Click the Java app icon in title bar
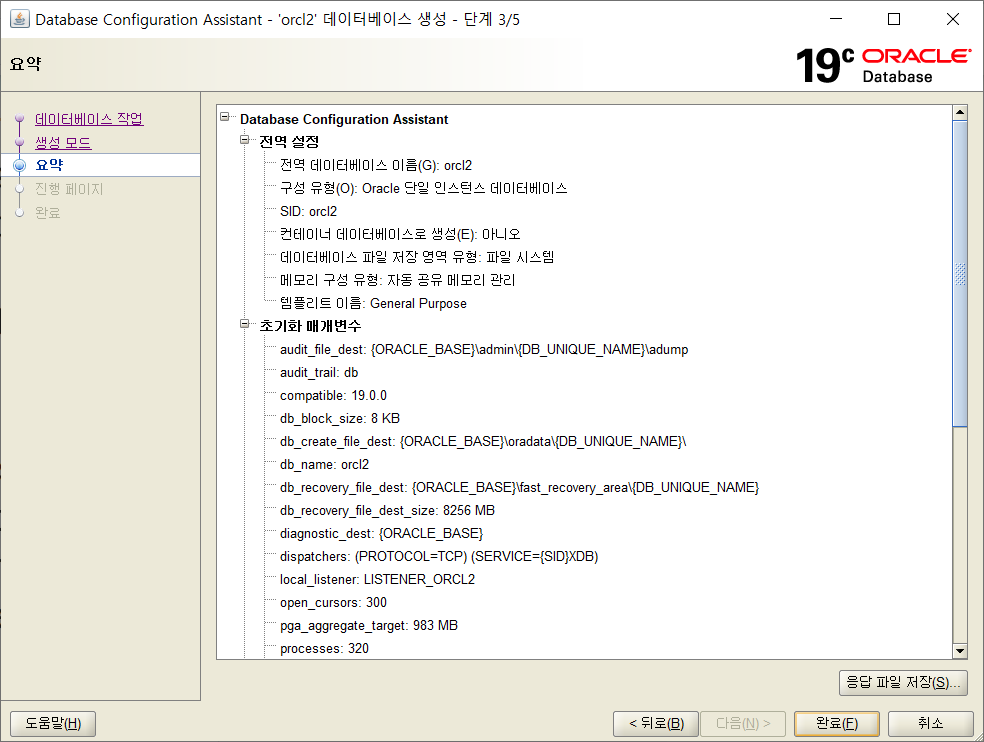 (19, 19)
